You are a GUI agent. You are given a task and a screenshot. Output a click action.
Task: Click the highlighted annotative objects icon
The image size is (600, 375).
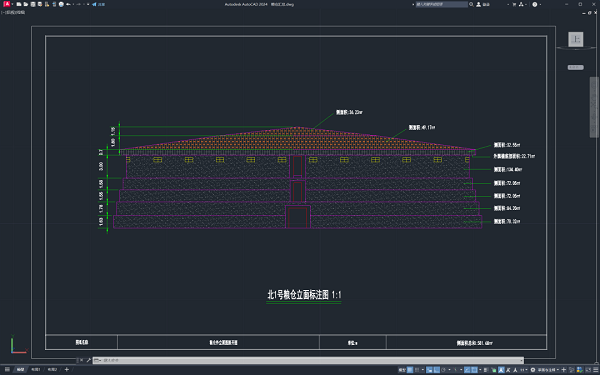[x=501, y=370]
